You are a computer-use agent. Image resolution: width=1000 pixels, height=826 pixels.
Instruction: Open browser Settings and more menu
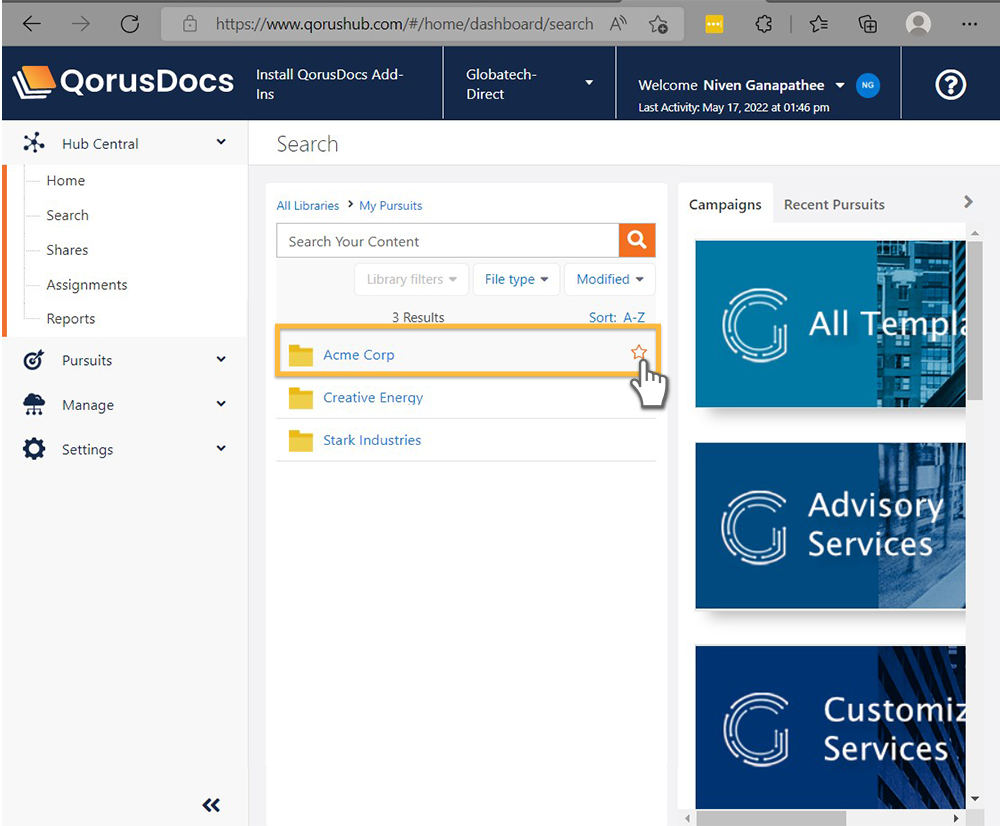[969, 24]
